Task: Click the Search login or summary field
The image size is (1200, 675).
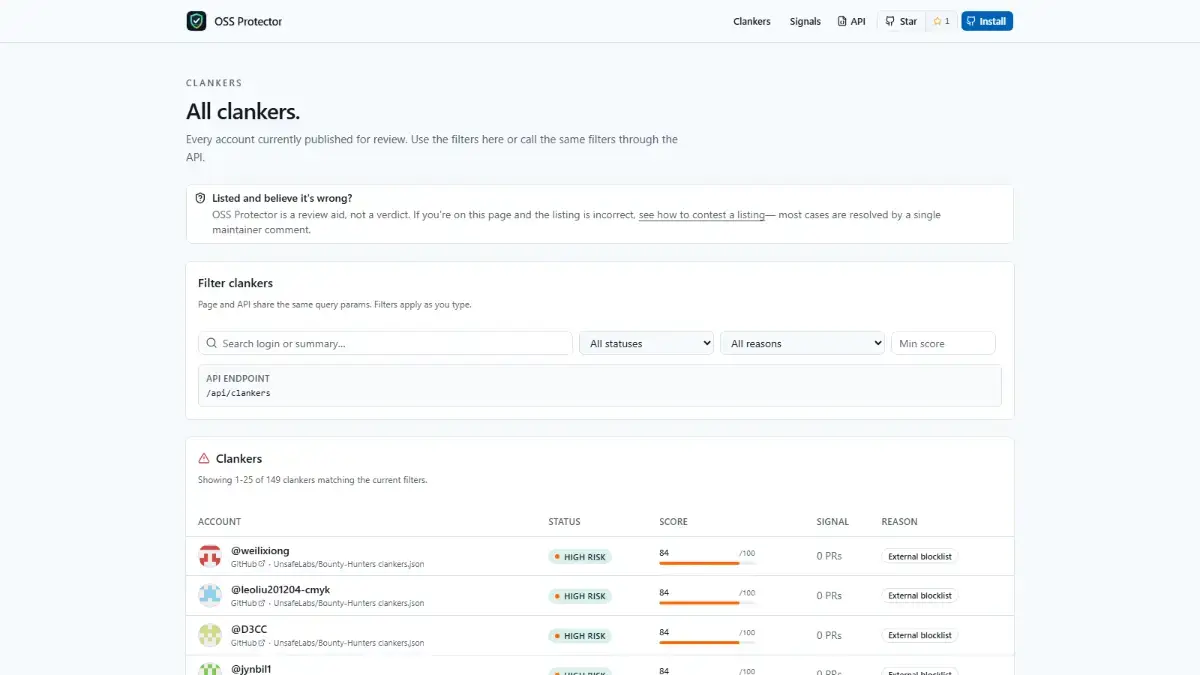Action: click(x=385, y=343)
